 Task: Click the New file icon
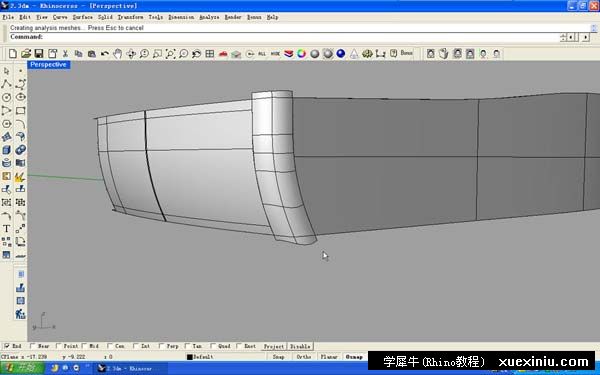(13, 54)
